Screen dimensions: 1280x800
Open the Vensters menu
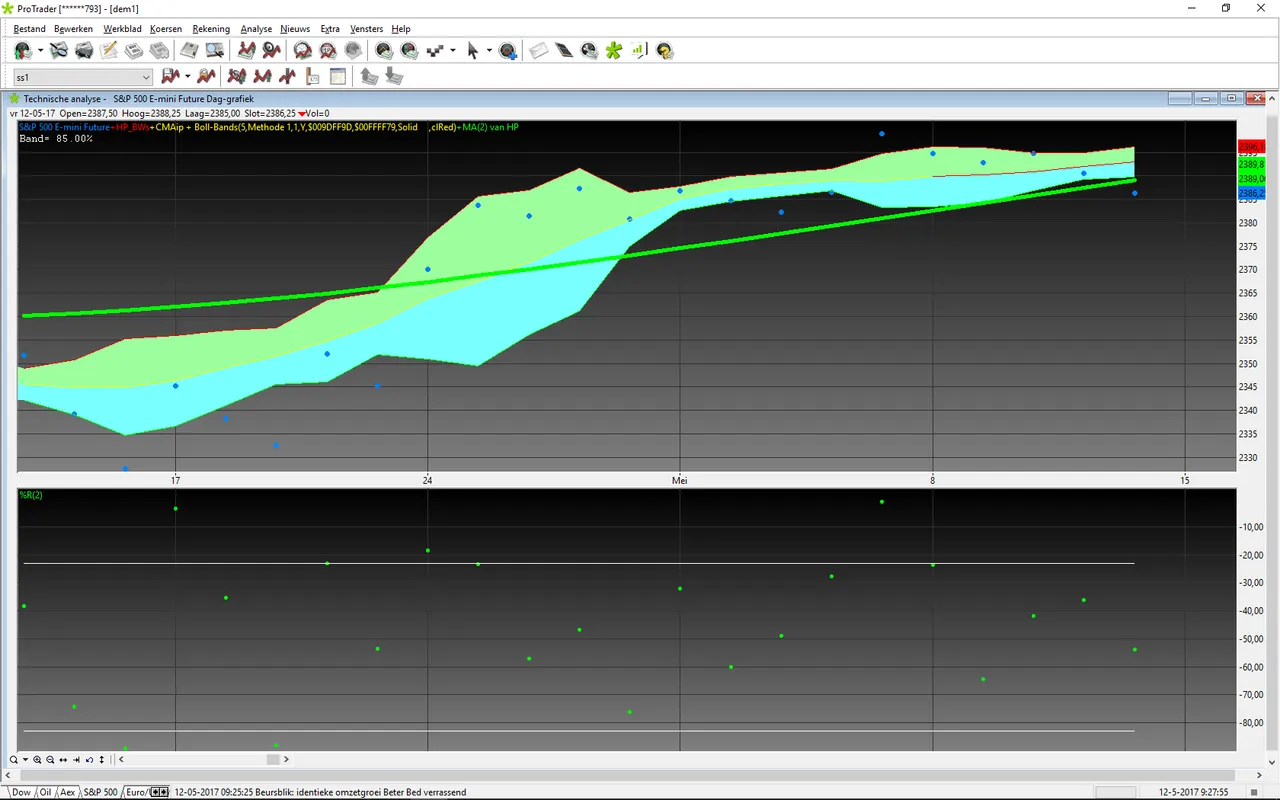click(366, 29)
